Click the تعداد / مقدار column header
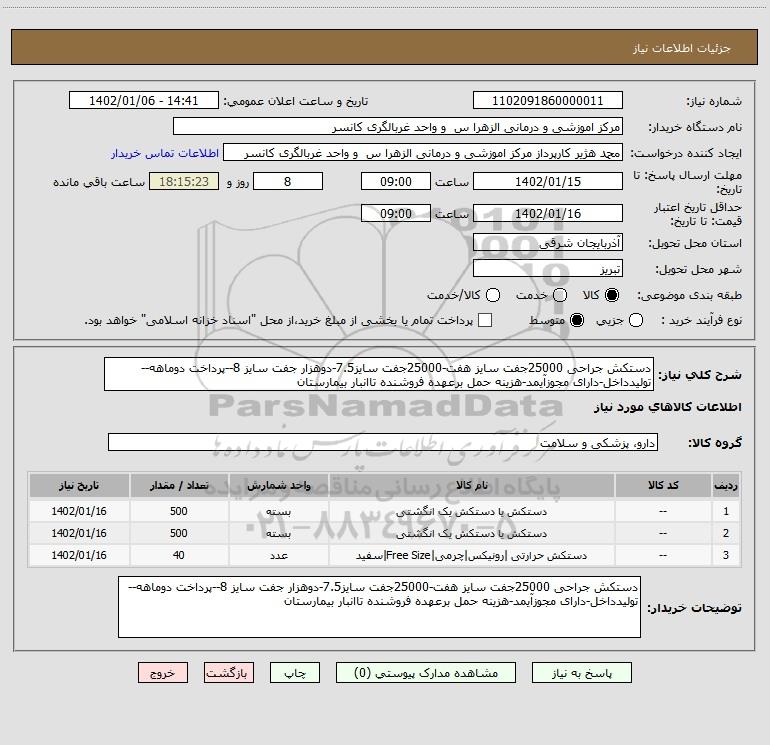The width and height of the screenshot is (770, 745). click(x=179, y=486)
